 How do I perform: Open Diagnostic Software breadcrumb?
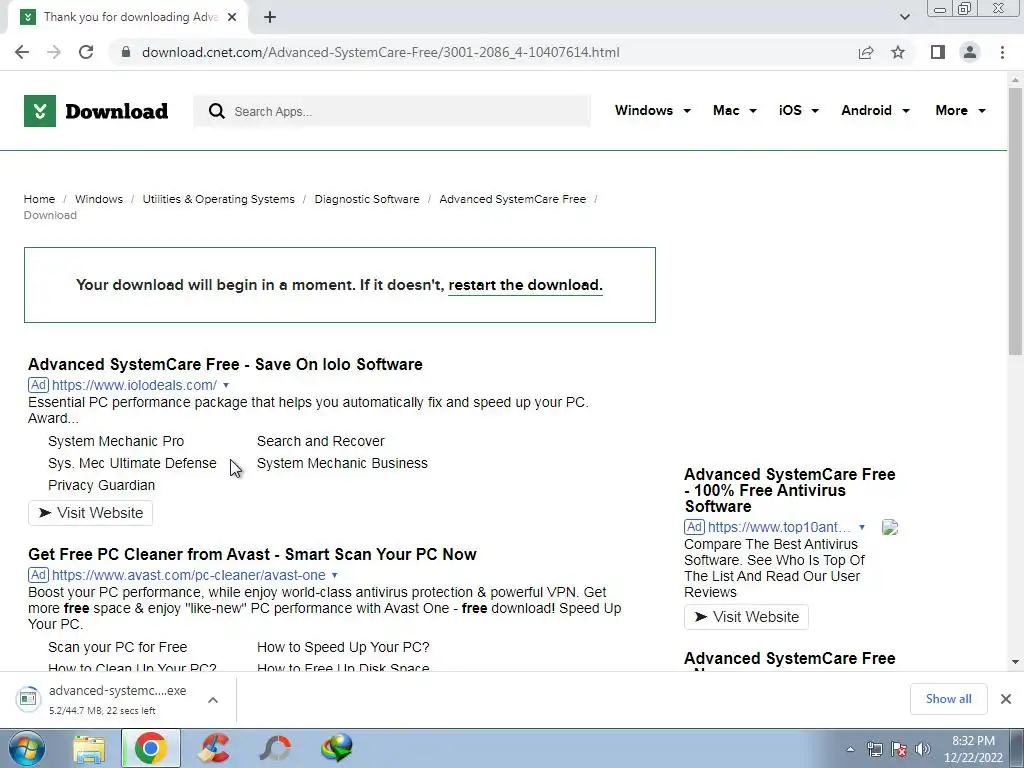(367, 199)
